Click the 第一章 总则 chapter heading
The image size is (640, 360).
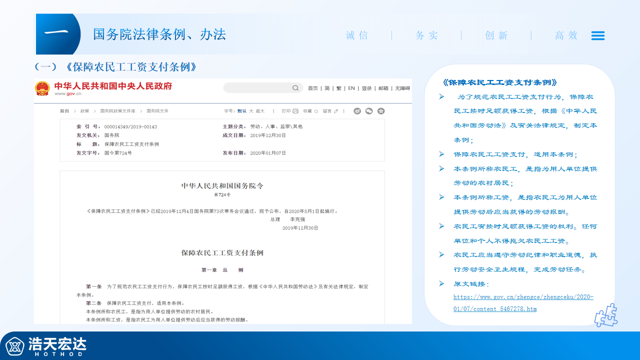(x=222, y=270)
